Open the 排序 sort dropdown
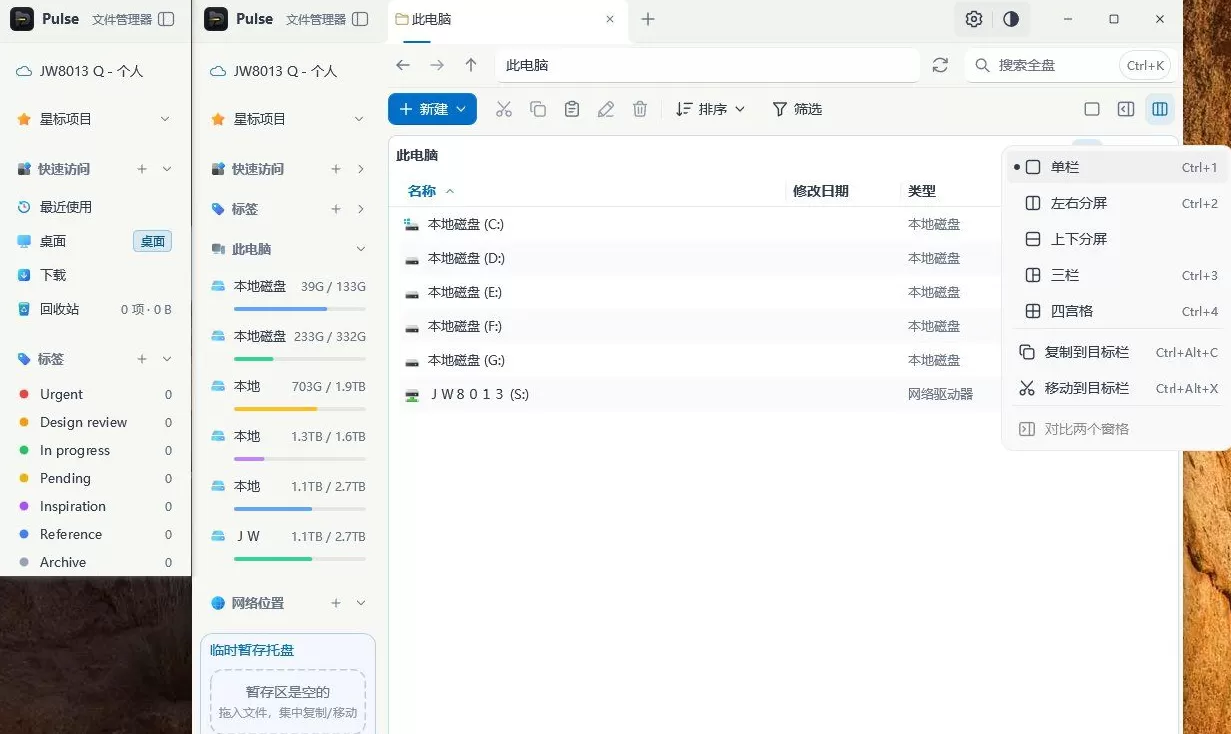 (x=711, y=109)
